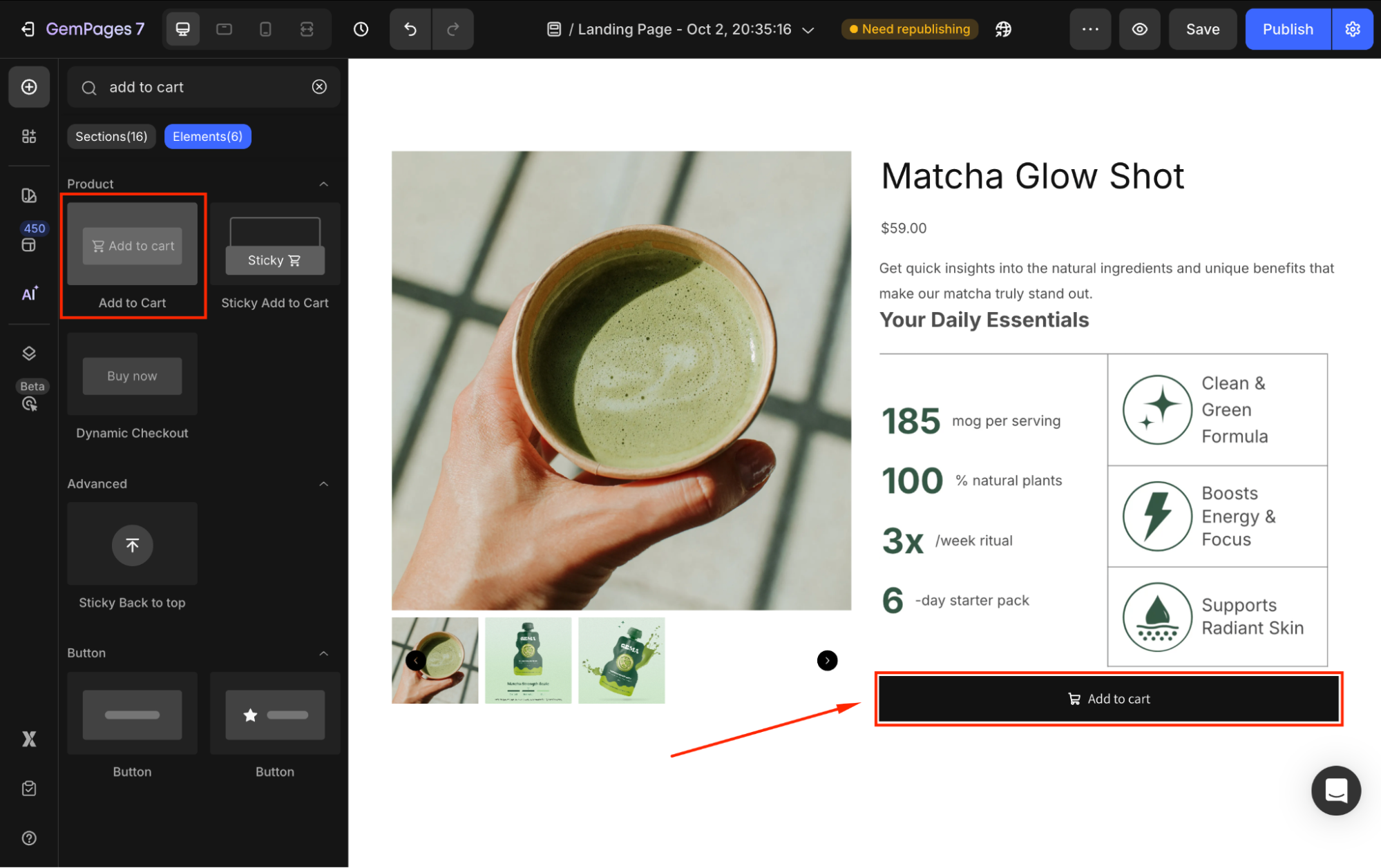Image resolution: width=1381 pixels, height=868 pixels.
Task: Switch to desktop device view
Action: click(x=183, y=29)
